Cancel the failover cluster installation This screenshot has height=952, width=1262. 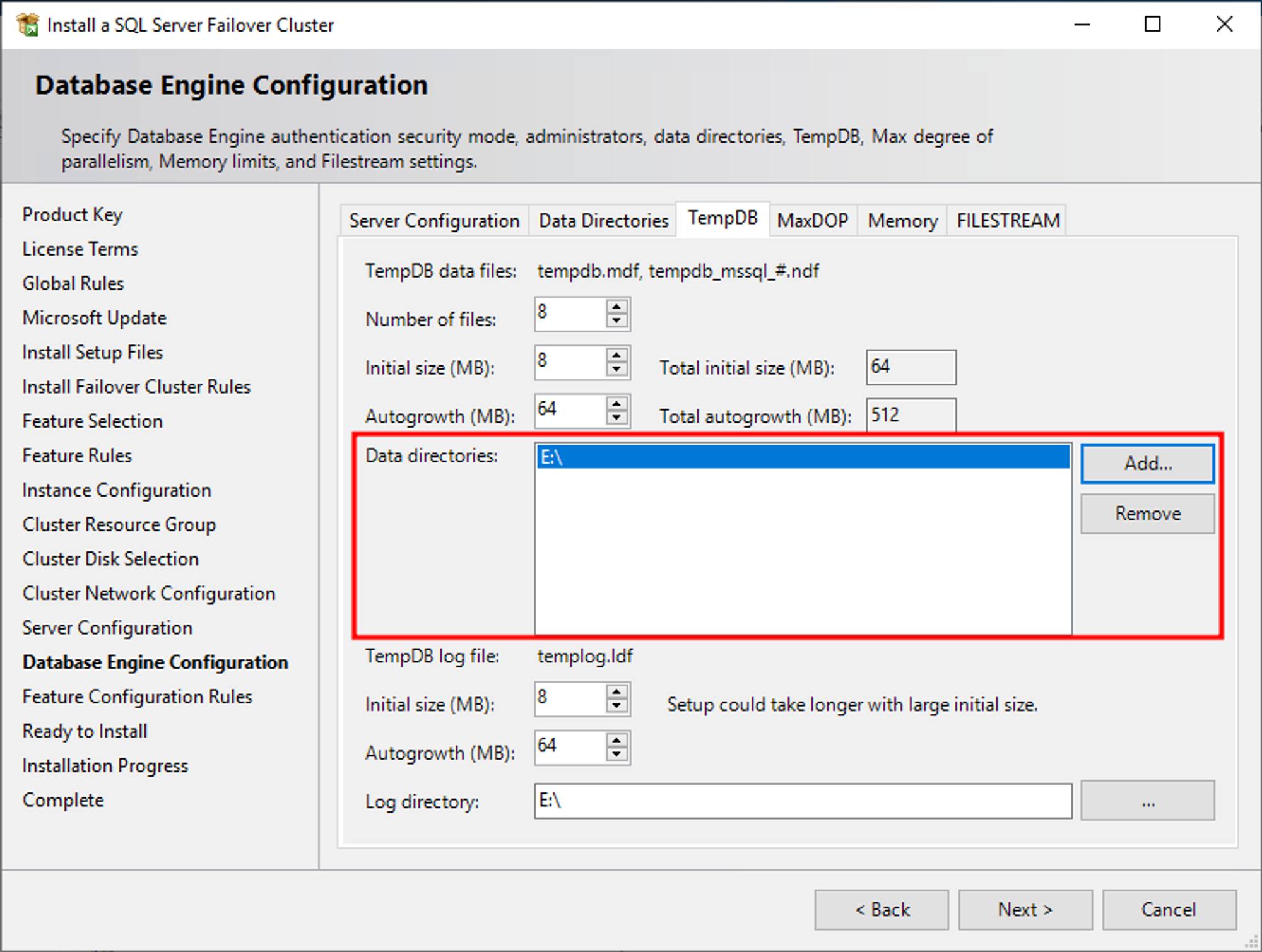(1169, 909)
